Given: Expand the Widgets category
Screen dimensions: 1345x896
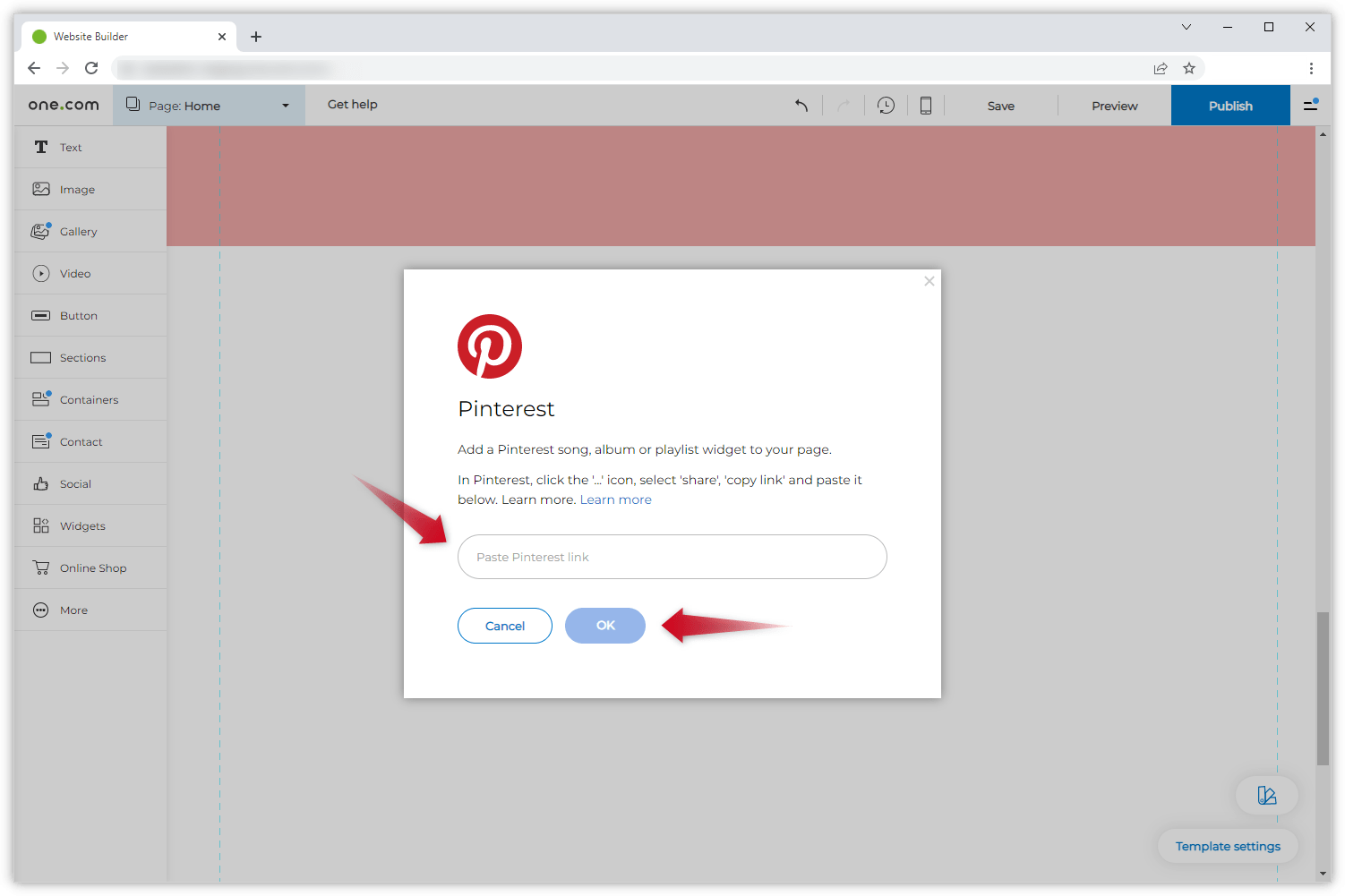Looking at the screenshot, I should pos(81,525).
